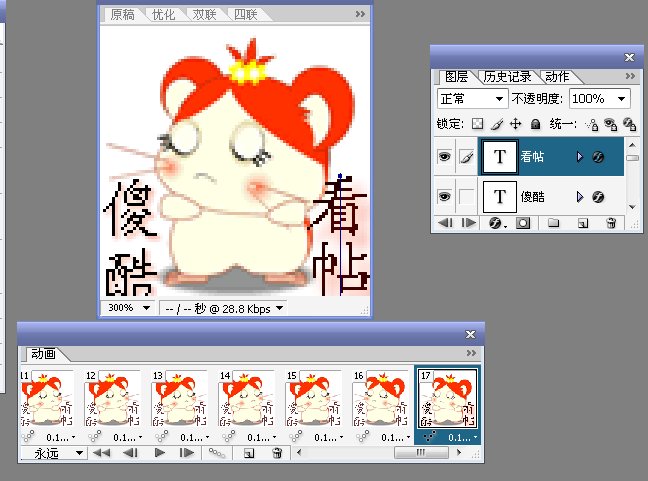Screen dimensions: 648x481
Task: Select 傻酷 text layer thumbnail
Action: (x=500, y=197)
